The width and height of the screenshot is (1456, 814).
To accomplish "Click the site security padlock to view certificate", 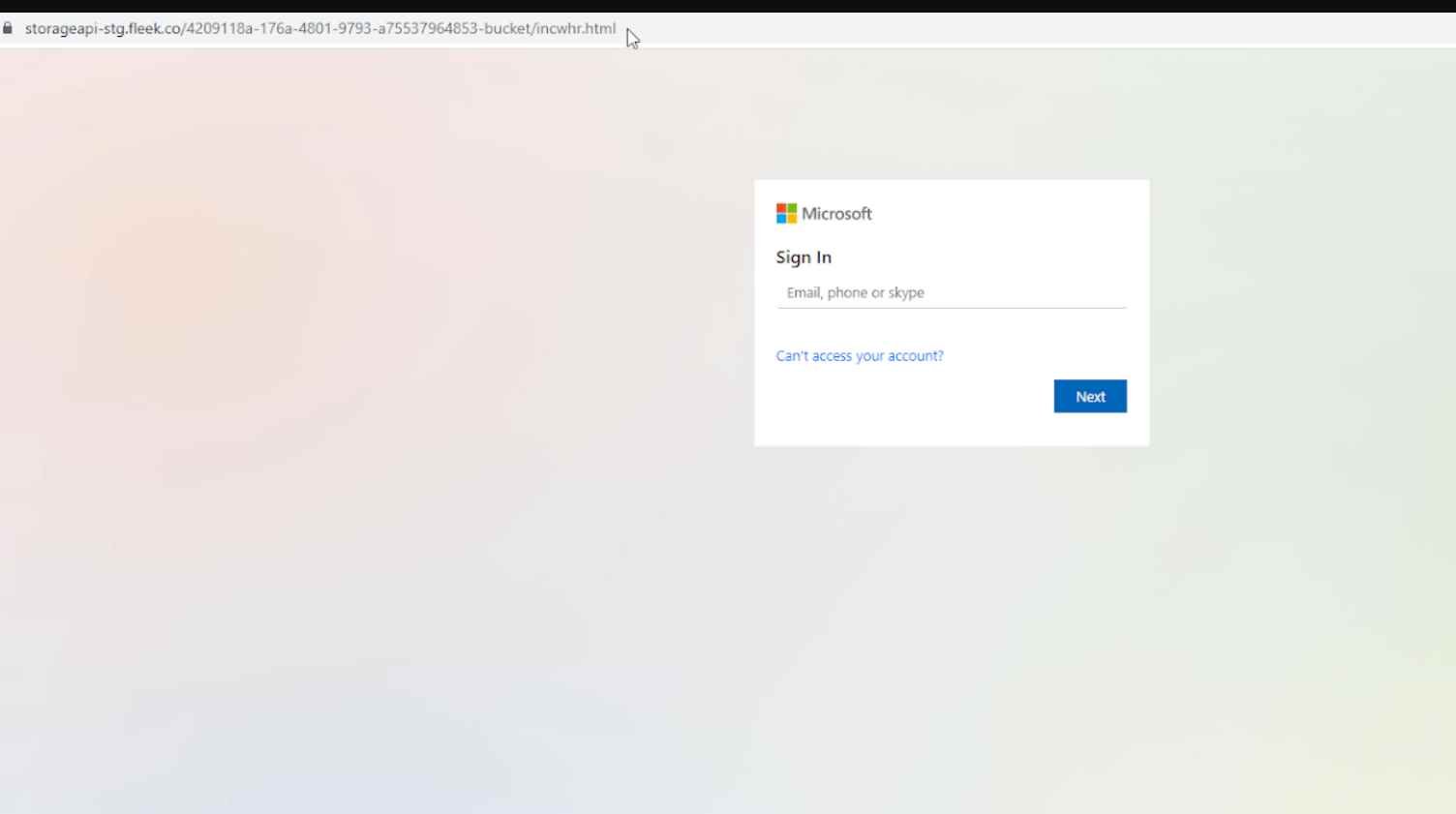I will [x=7, y=28].
